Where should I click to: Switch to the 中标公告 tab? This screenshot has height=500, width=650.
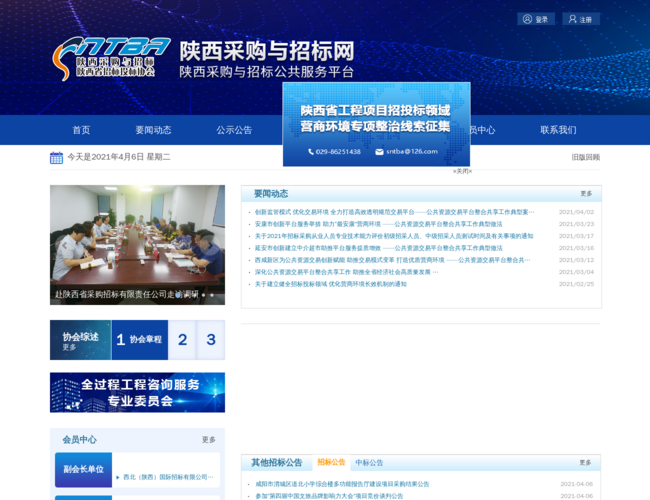click(x=369, y=463)
